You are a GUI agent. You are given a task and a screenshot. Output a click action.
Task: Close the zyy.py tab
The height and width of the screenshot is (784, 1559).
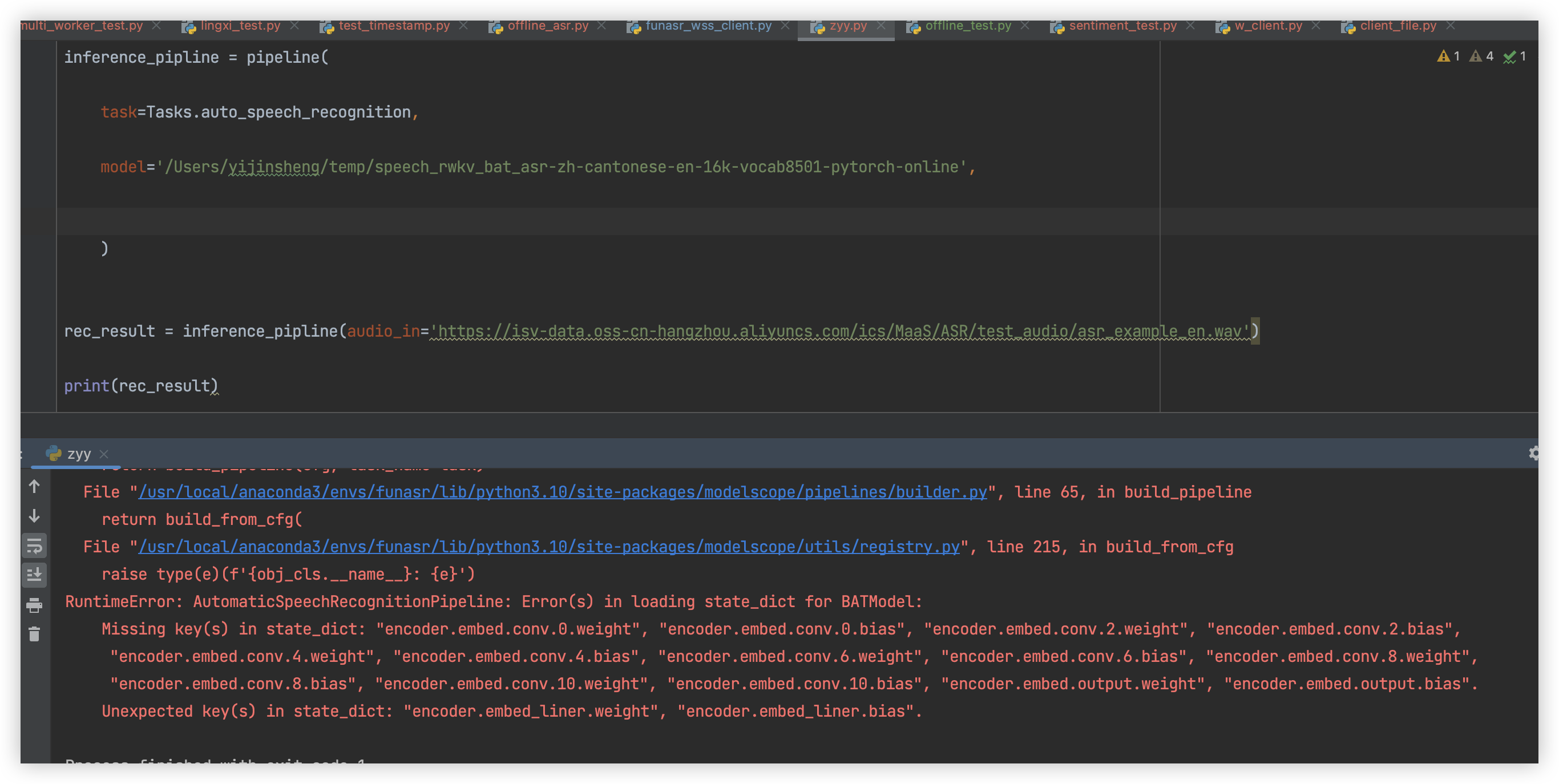(881, 26)
